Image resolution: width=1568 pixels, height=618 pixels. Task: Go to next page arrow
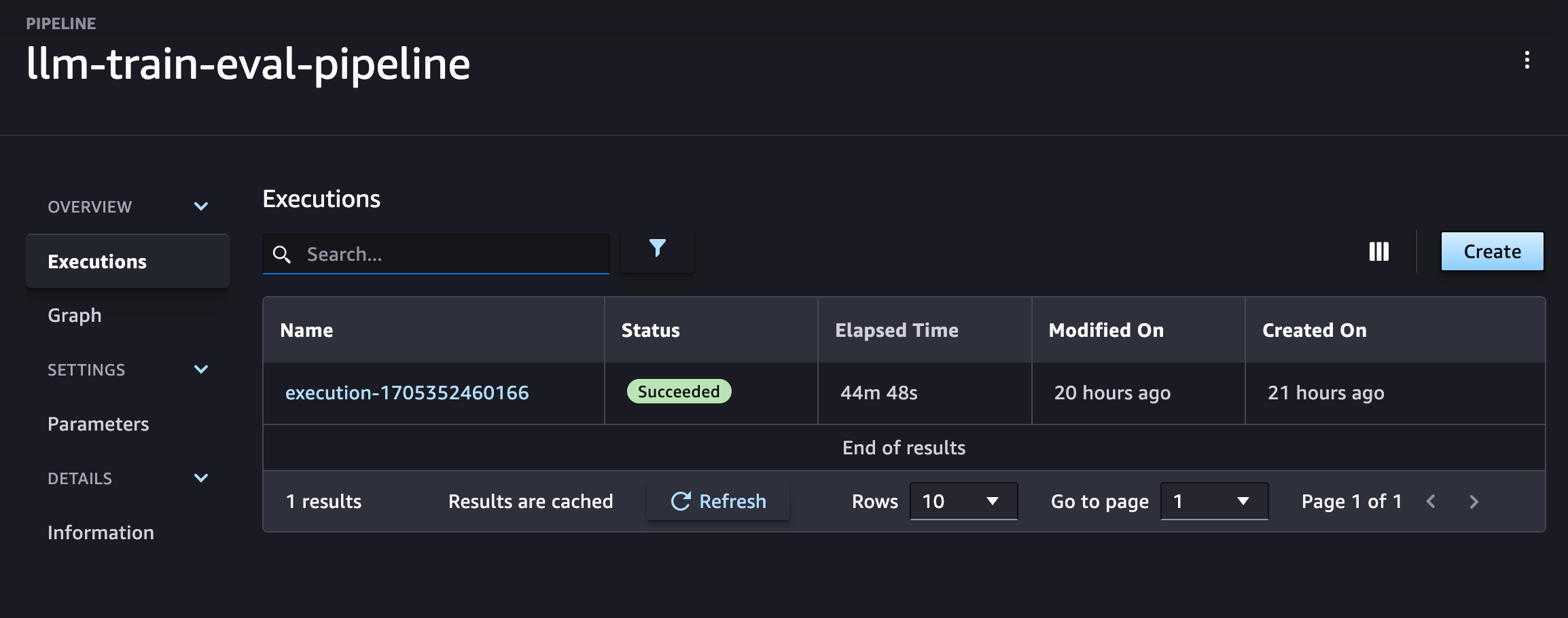tap(1474, 502)
